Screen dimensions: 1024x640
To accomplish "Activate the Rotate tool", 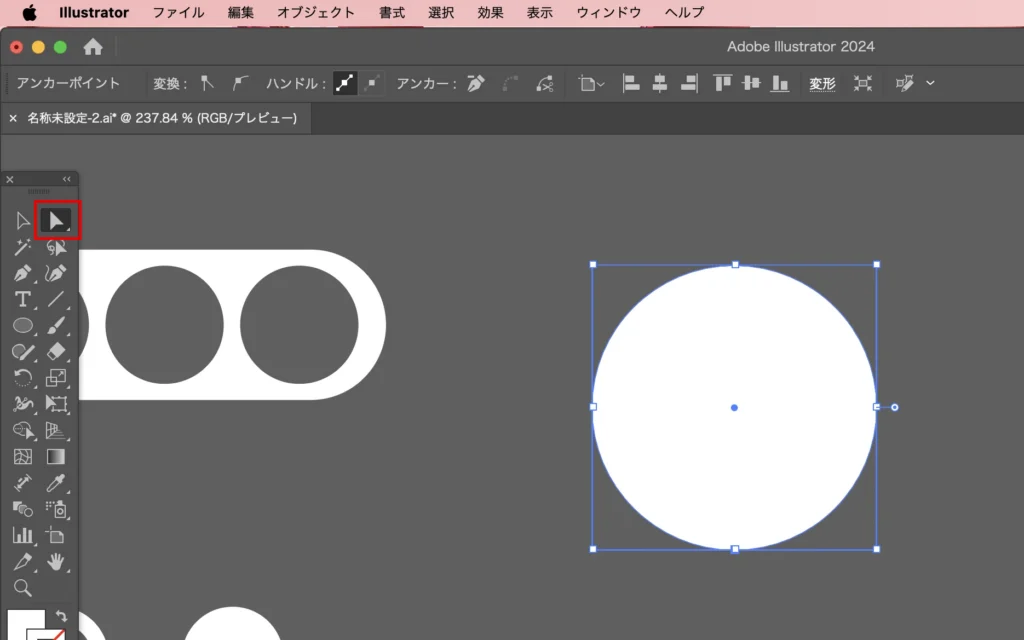I will (23, 377).
